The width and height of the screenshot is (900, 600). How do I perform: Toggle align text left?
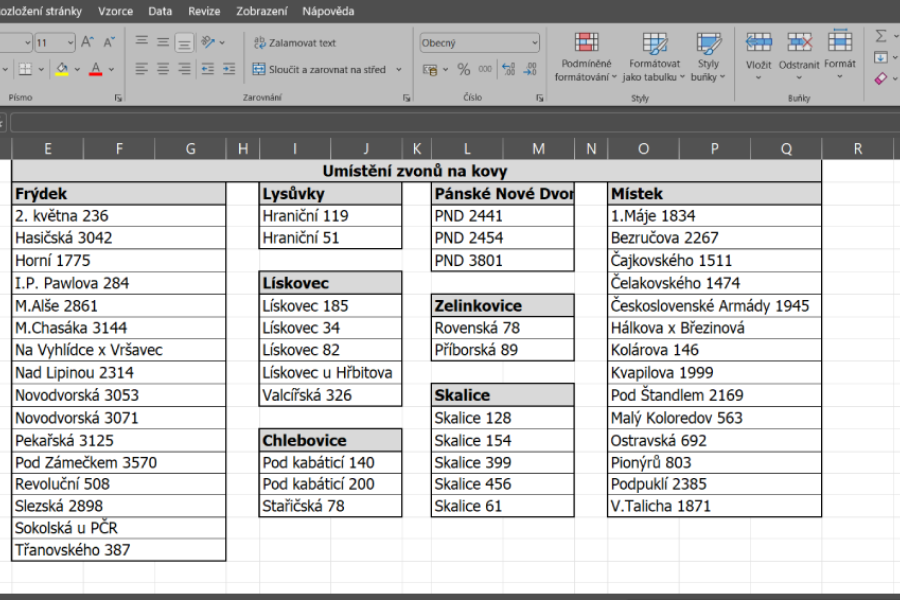pyautogui.click(x=141, y=70)
